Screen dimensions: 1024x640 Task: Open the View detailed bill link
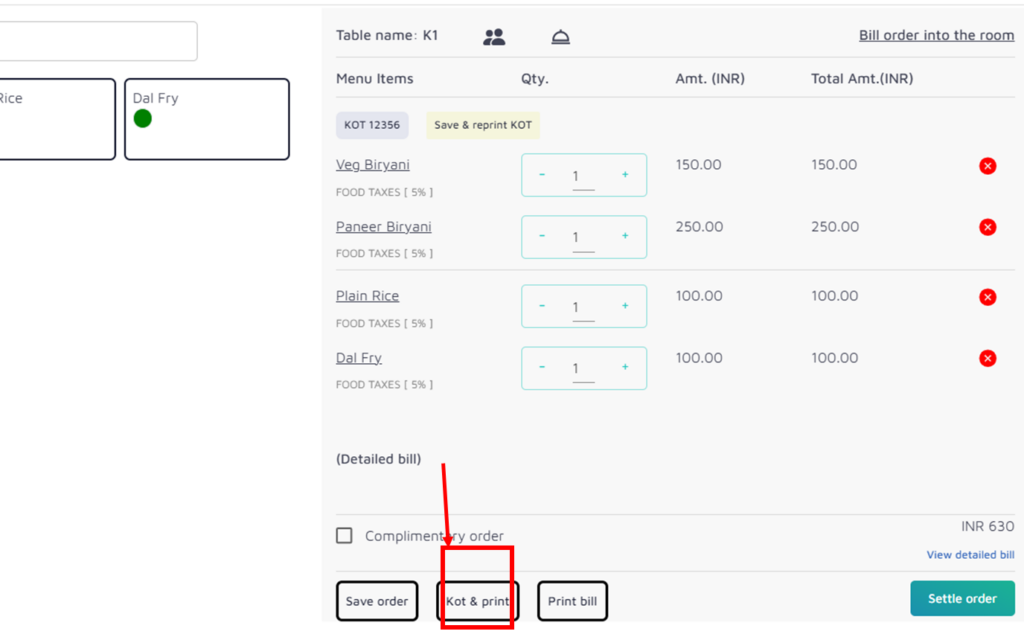[x=970, y=554]
